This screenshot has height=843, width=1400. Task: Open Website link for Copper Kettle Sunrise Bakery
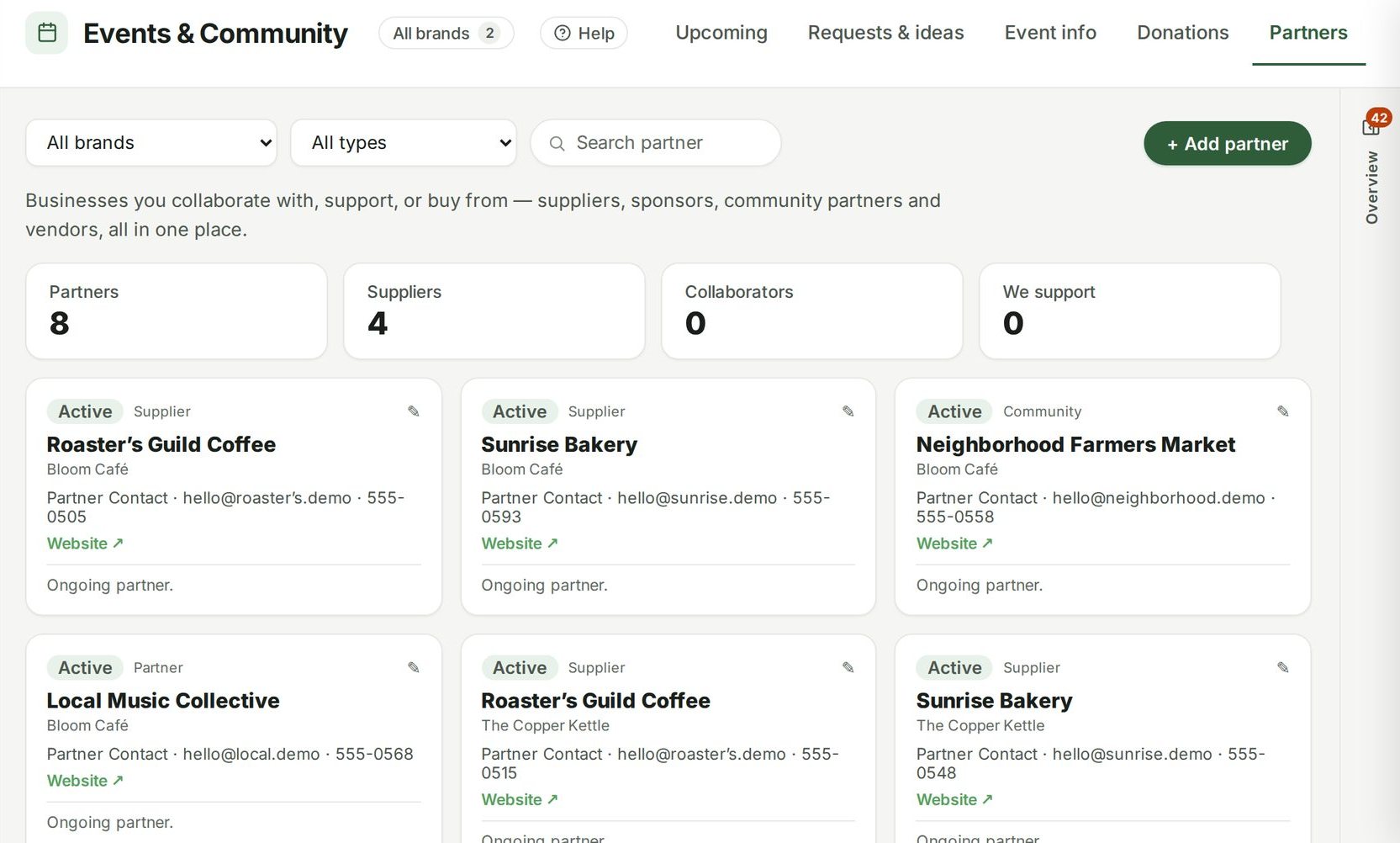click(954, 800)
